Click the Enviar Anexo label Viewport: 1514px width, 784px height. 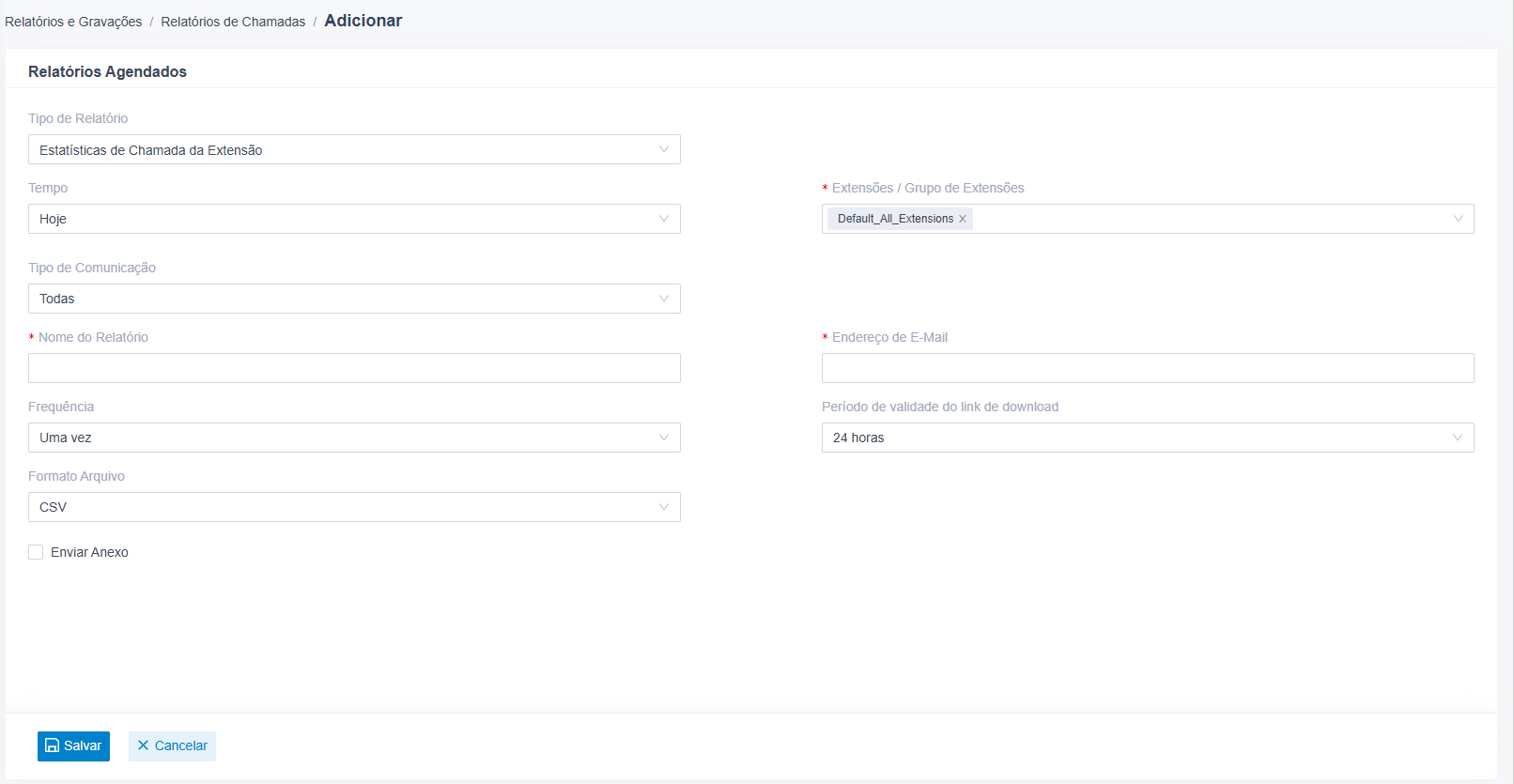tap(89, 552)
